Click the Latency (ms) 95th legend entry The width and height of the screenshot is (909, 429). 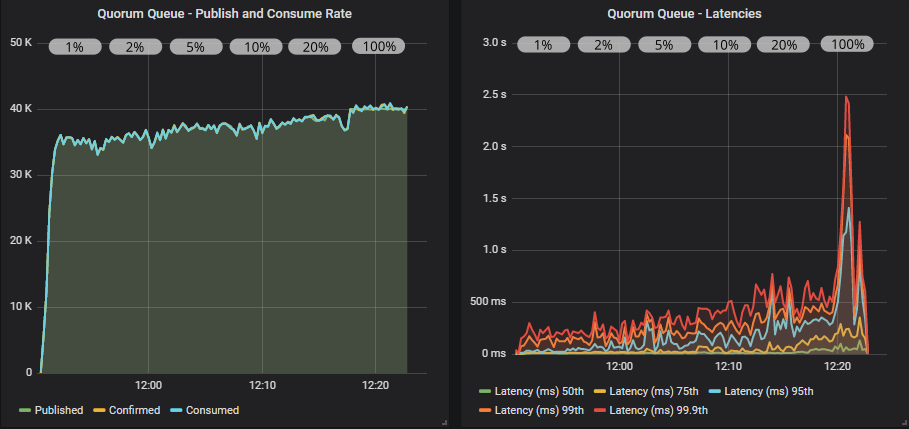tap(768, 391)
